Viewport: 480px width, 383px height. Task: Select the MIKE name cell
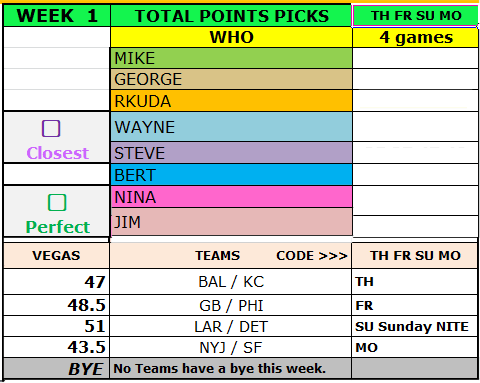point(231,58)
